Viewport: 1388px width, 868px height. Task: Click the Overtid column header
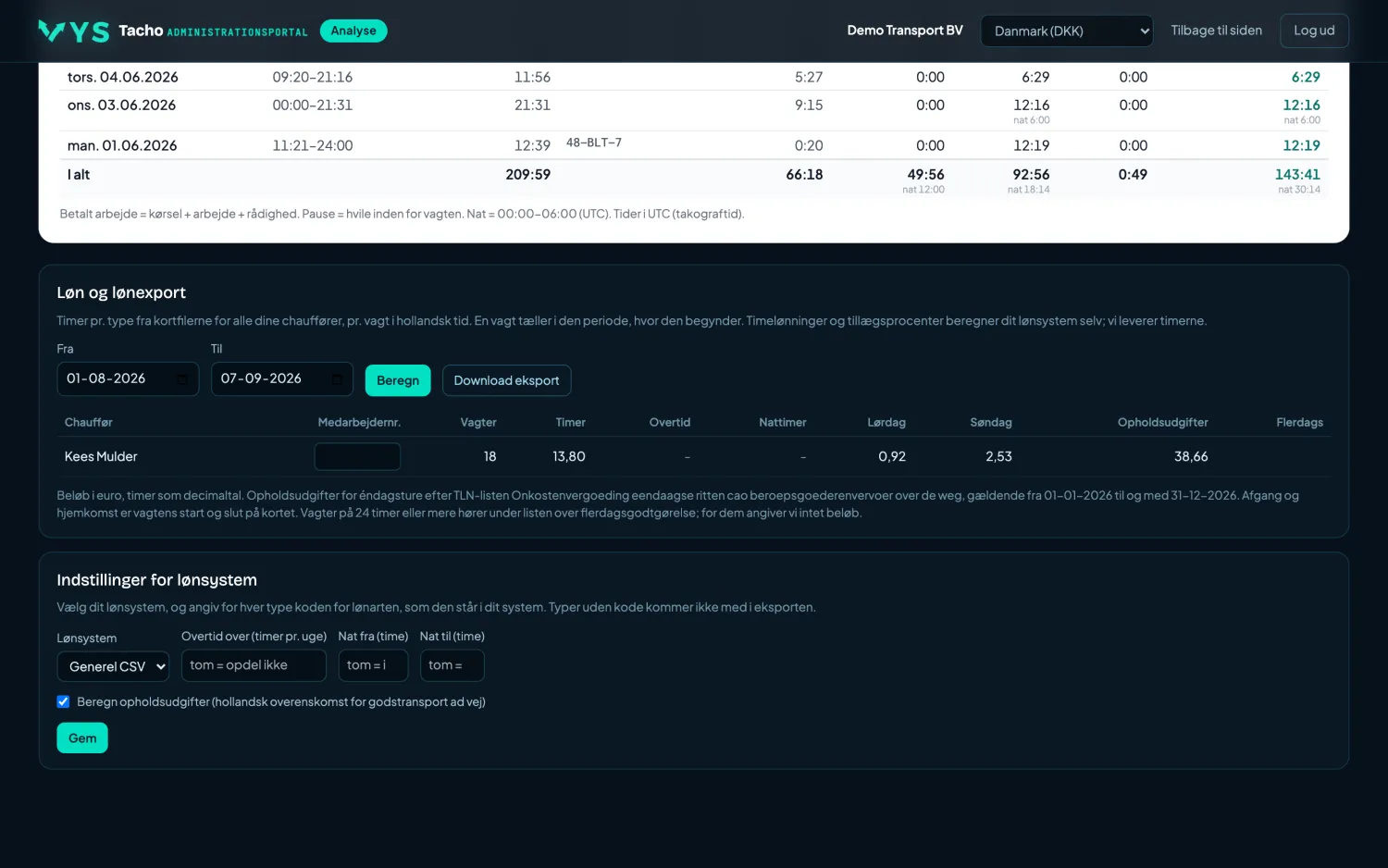point(670,422)
